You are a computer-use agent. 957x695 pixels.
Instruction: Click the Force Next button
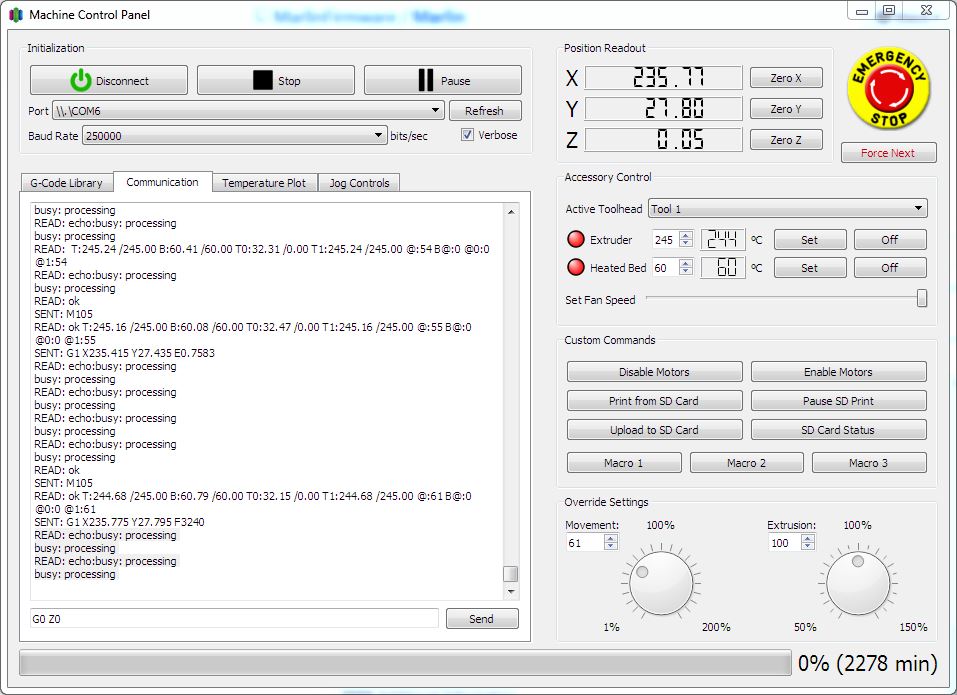click(888, 152)
